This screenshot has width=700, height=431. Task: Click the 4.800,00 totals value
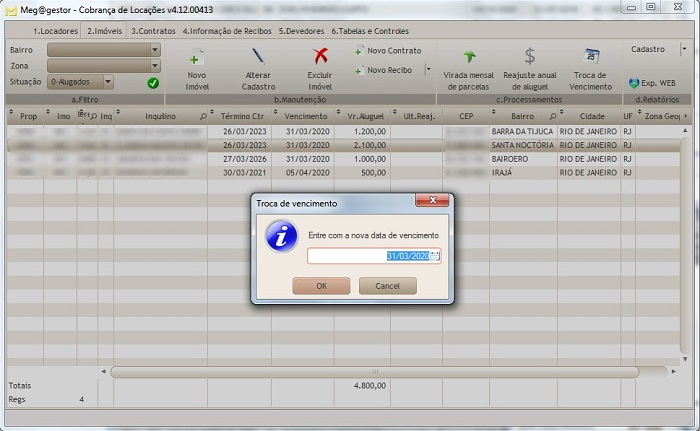370,385
